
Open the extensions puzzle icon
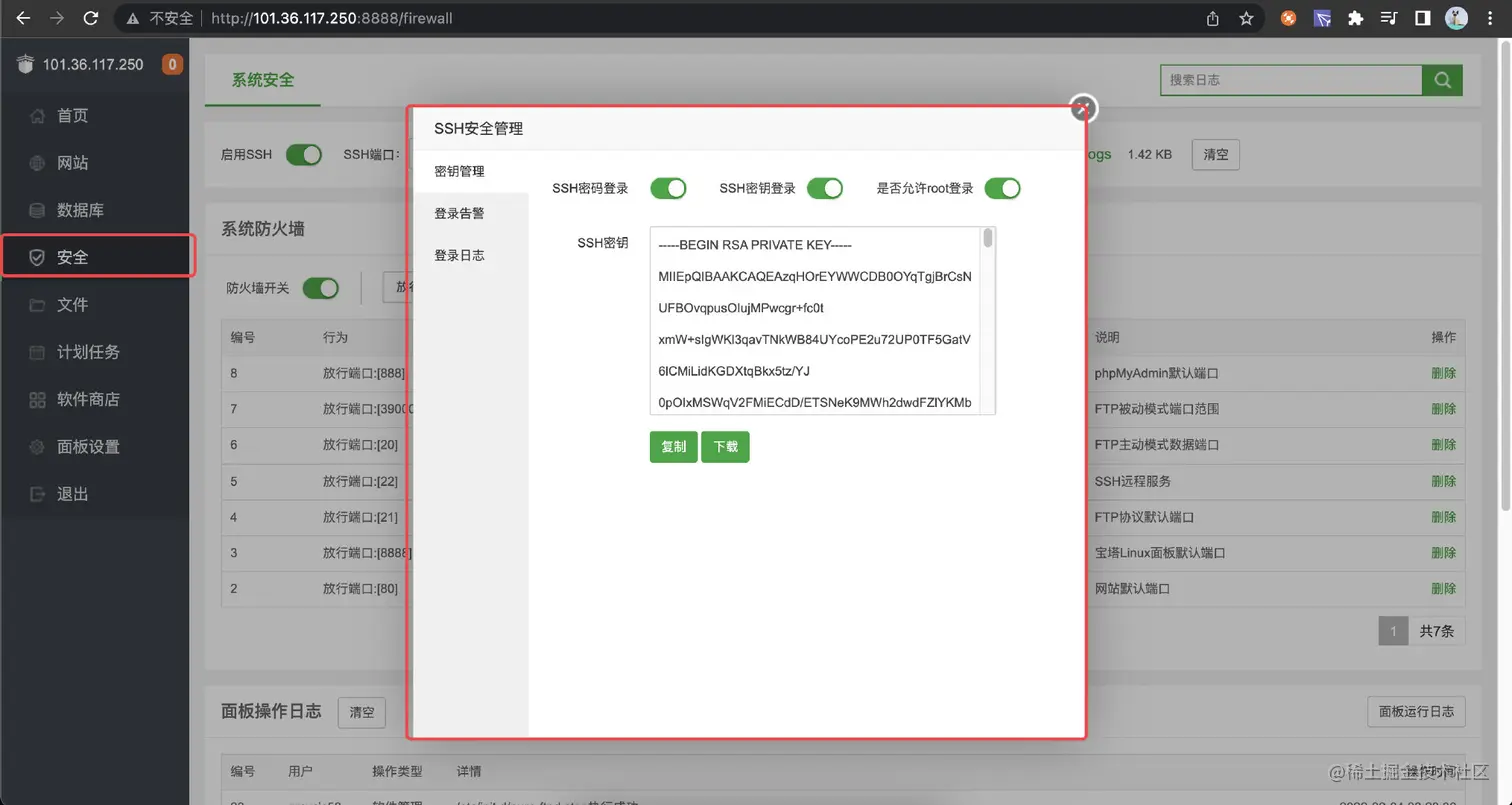(x=1356, y=18)
